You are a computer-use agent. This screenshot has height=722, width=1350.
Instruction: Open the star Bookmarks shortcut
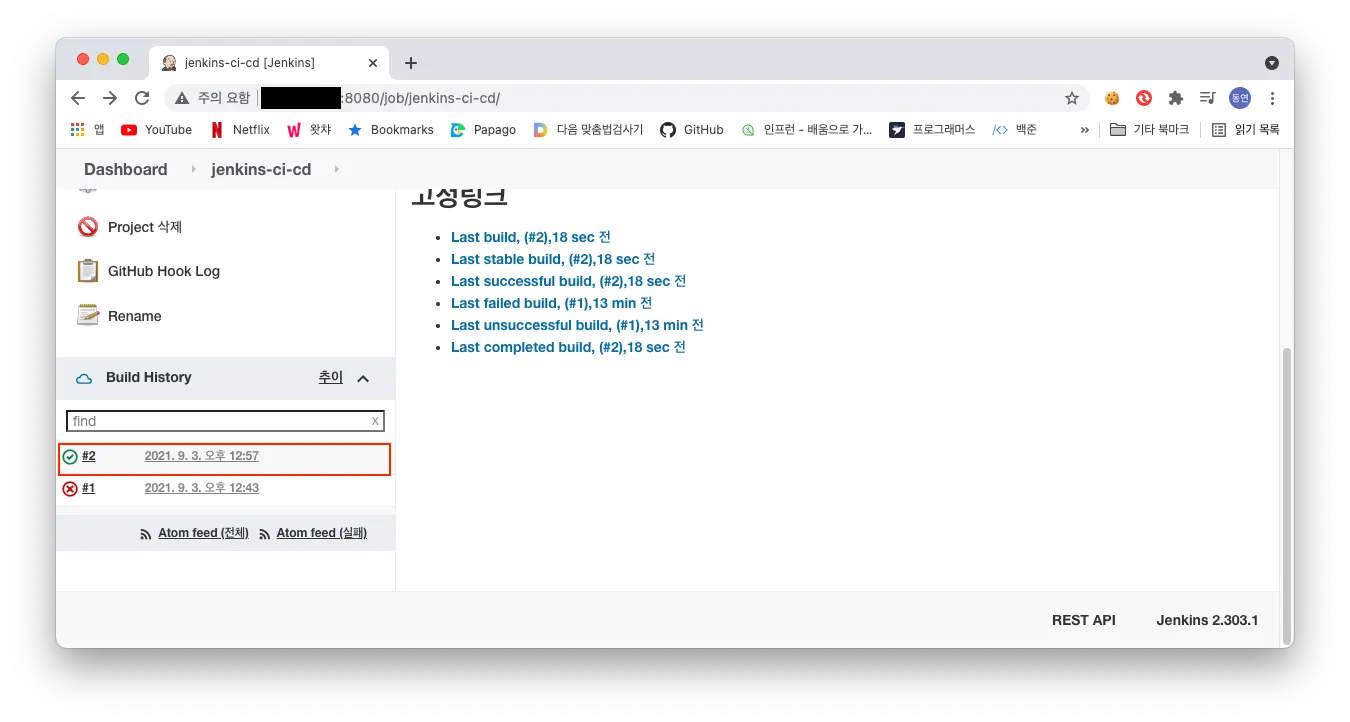[x=391, y=129]
